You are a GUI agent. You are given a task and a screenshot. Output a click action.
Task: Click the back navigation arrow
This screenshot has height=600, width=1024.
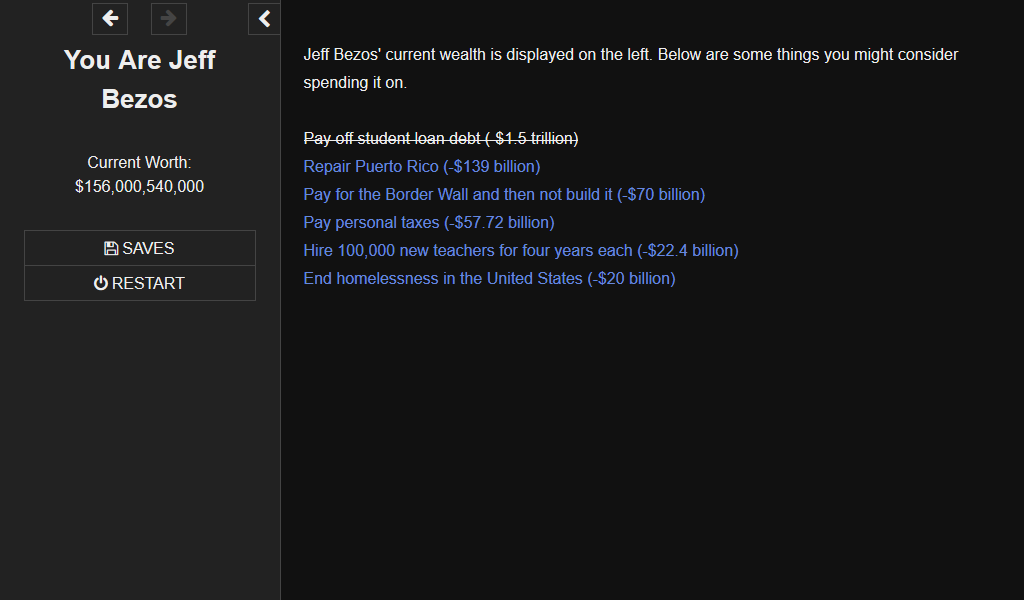110,19
